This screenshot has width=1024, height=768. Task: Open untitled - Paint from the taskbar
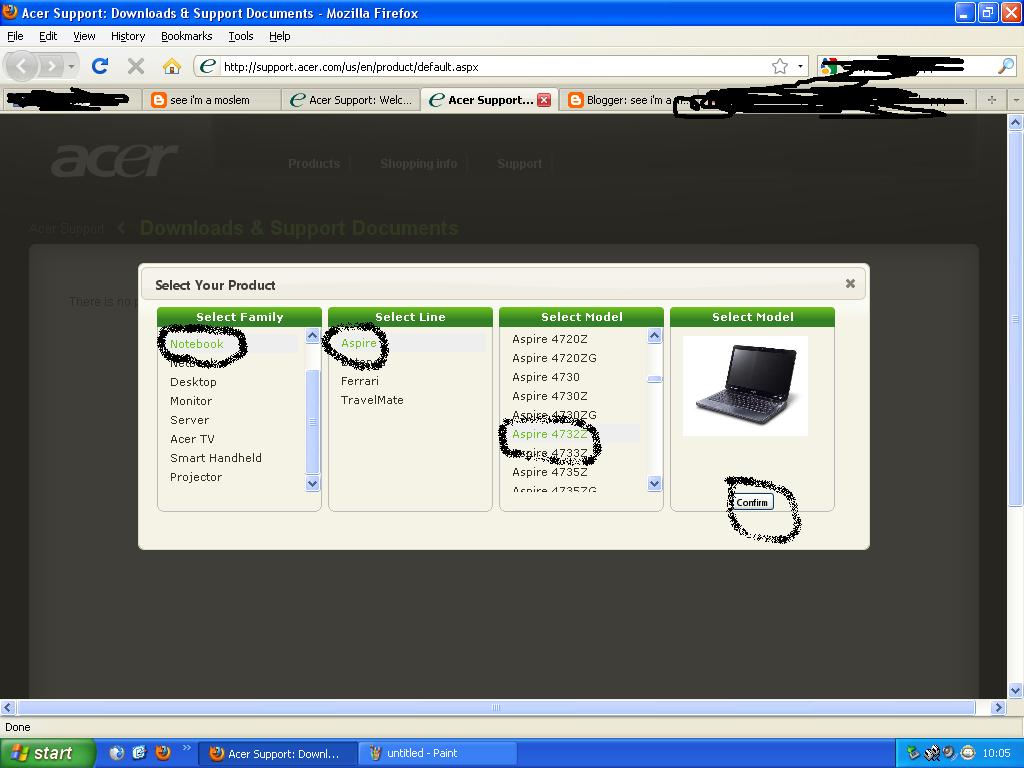[438, 754]
